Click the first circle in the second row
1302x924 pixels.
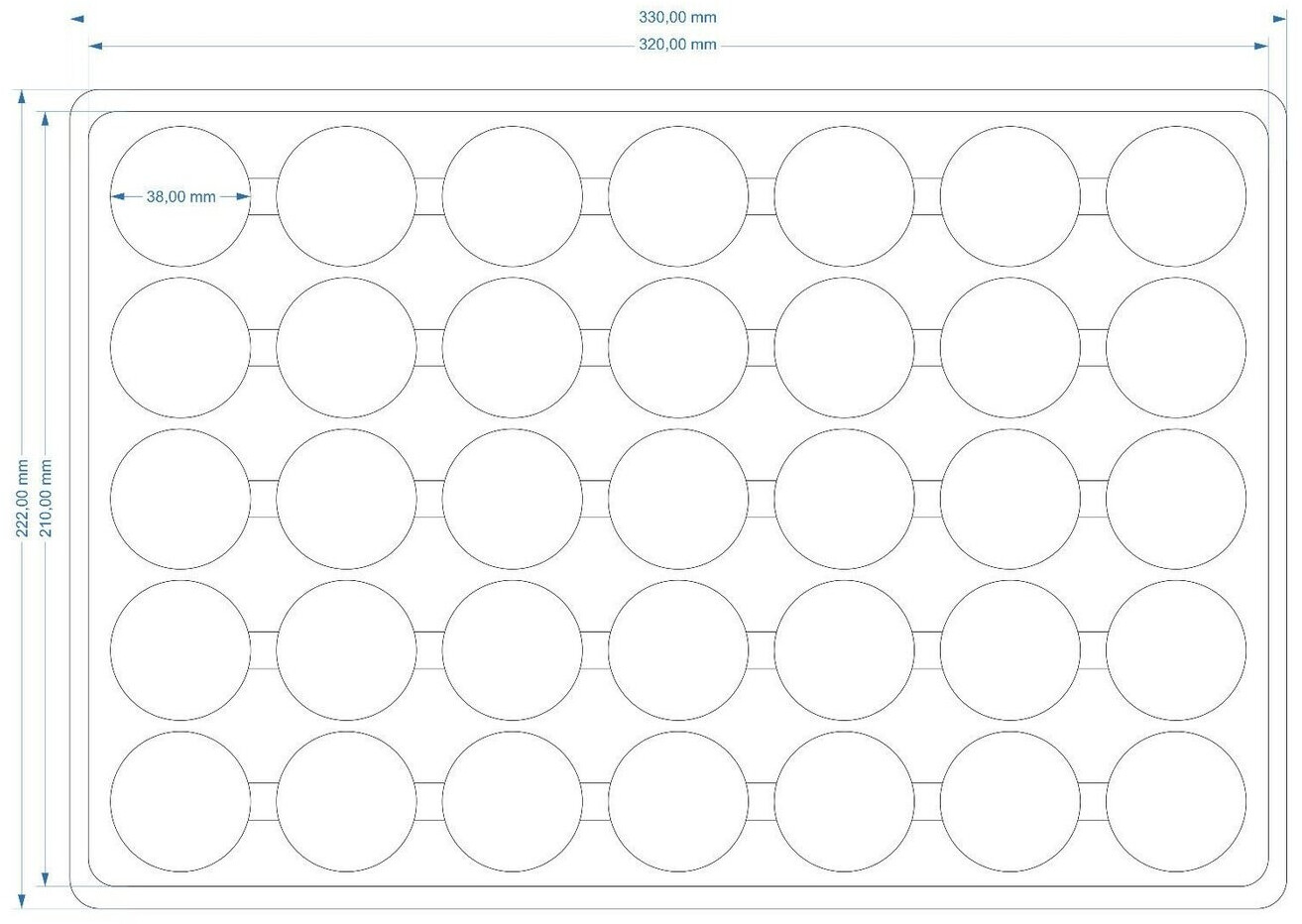(179, 347)
